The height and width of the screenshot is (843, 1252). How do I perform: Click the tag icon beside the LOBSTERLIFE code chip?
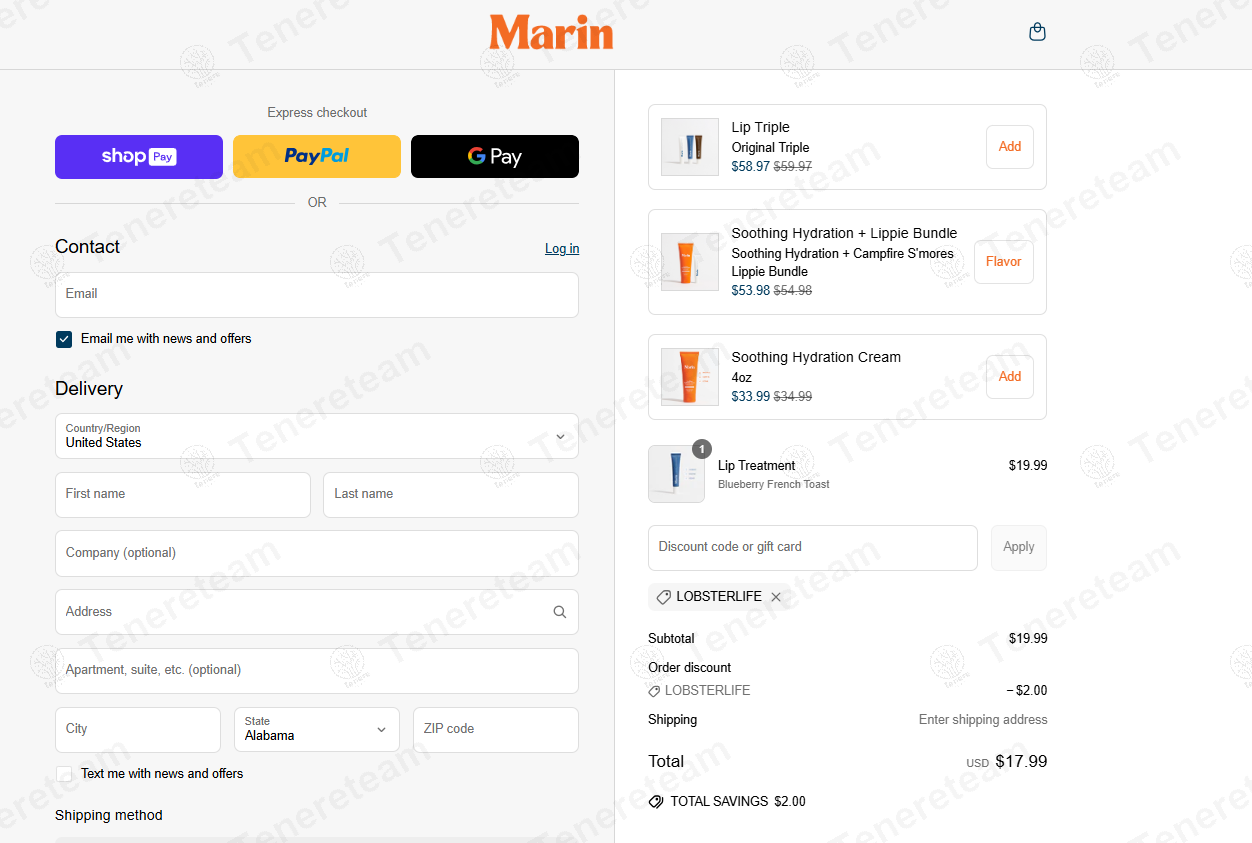663,597
